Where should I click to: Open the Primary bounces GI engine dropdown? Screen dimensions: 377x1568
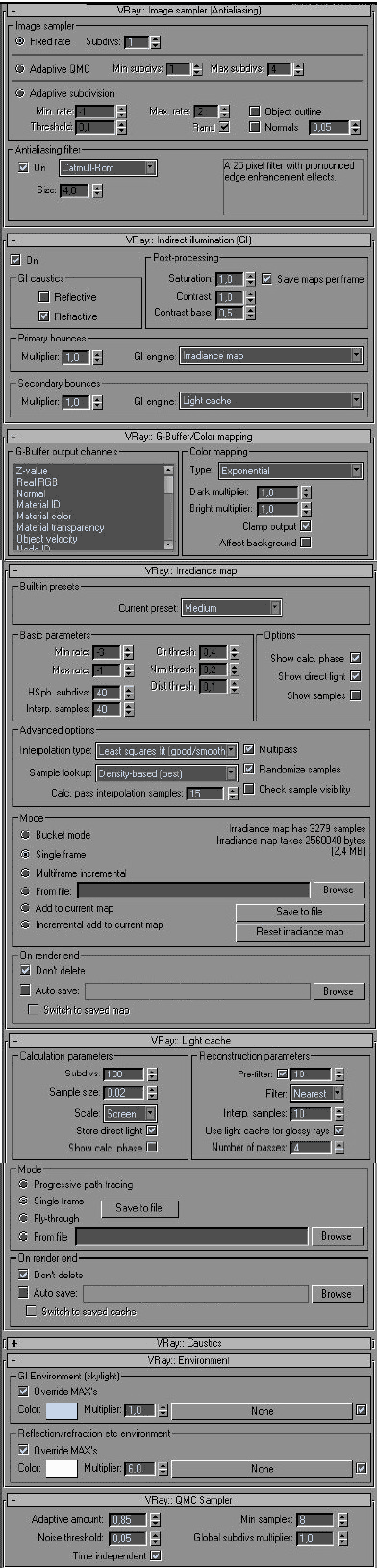tap(271, 356)
